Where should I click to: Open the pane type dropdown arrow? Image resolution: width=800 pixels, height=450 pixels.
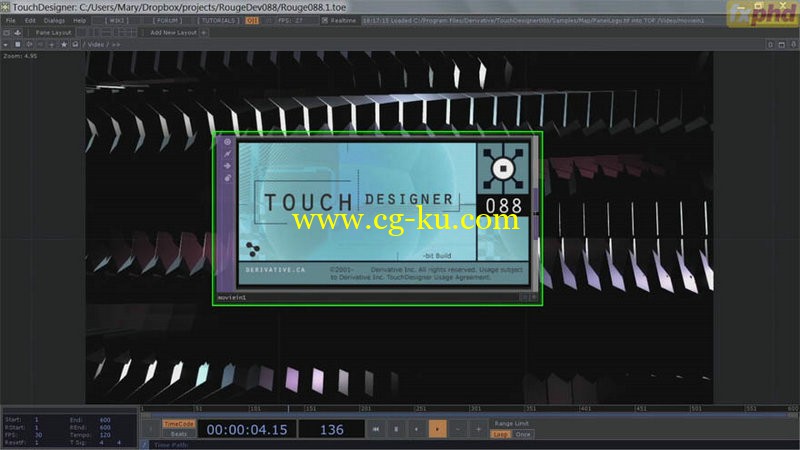6,44
